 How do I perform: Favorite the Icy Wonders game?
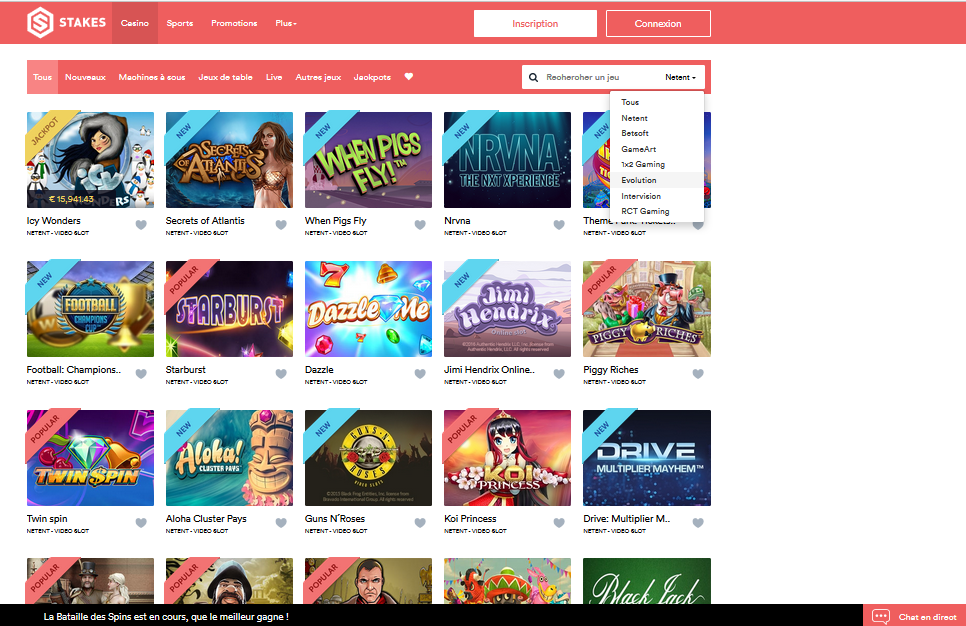[x=141, y=225]
